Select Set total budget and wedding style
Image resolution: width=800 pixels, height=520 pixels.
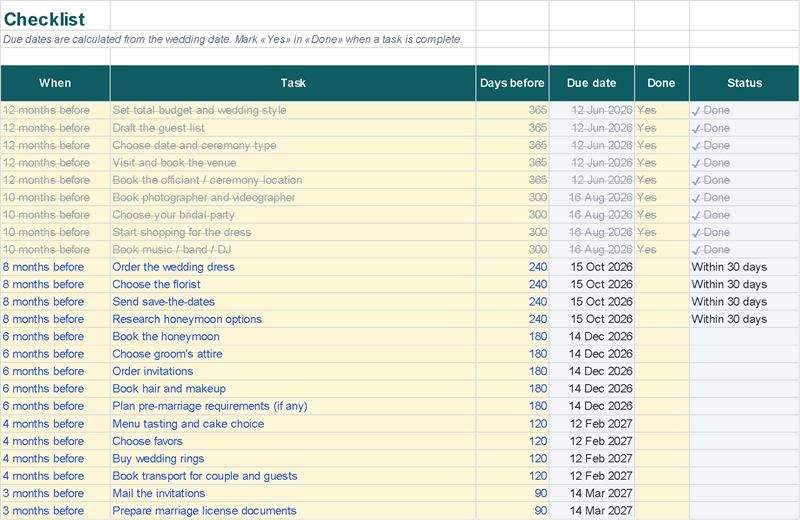293,110
